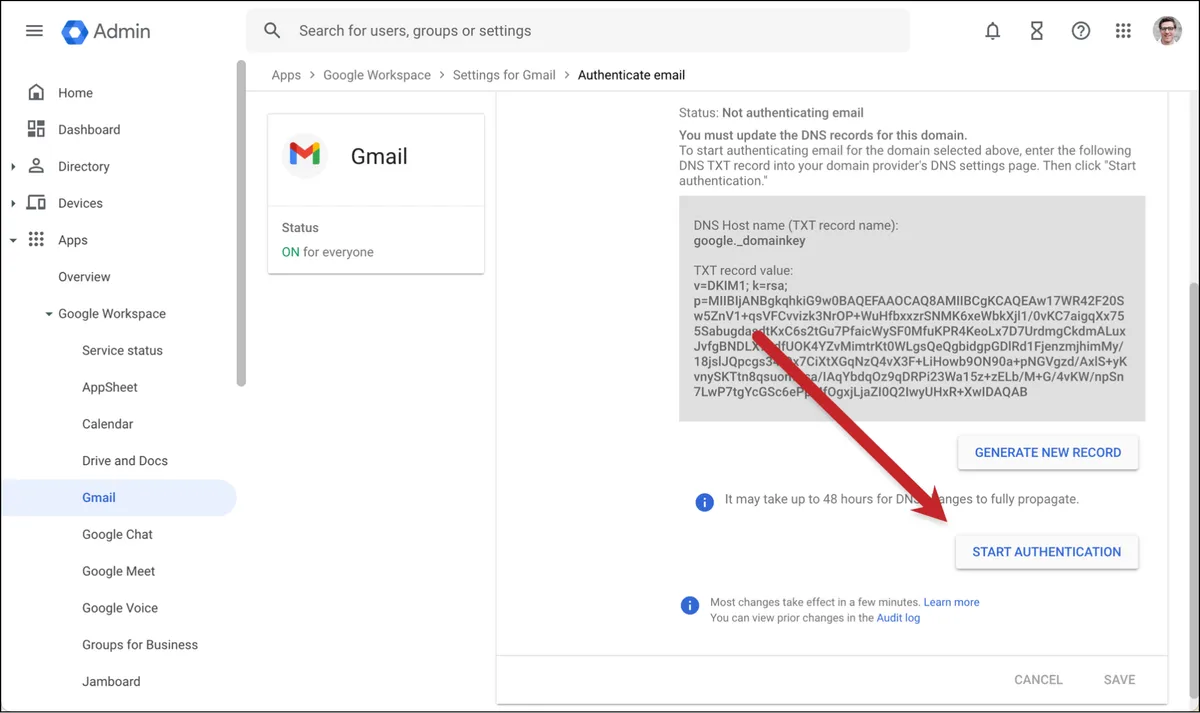1200x713 pixels.
Task: Open the tasks hourglass icon
Action: point(1036,31)
